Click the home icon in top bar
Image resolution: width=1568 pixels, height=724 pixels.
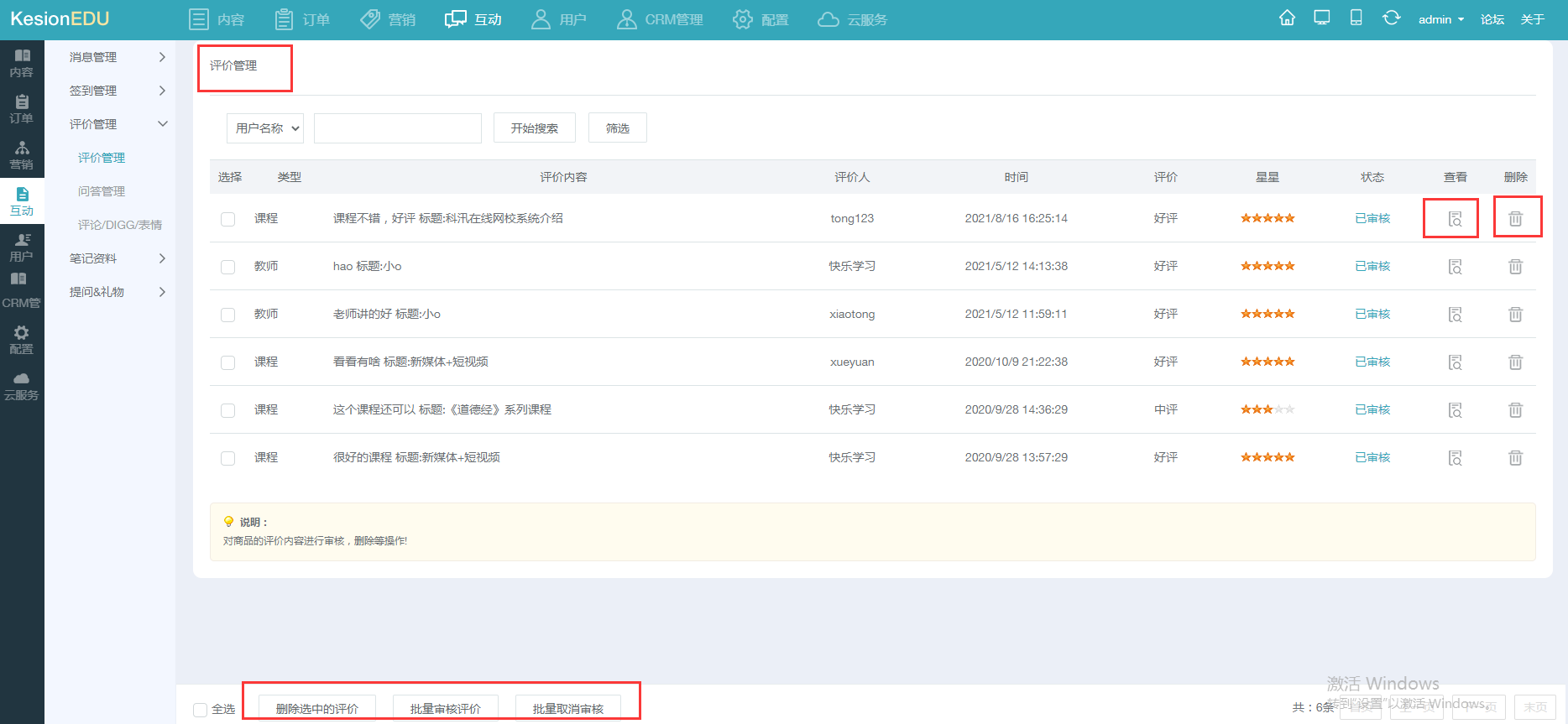[x=1287, y=18]
